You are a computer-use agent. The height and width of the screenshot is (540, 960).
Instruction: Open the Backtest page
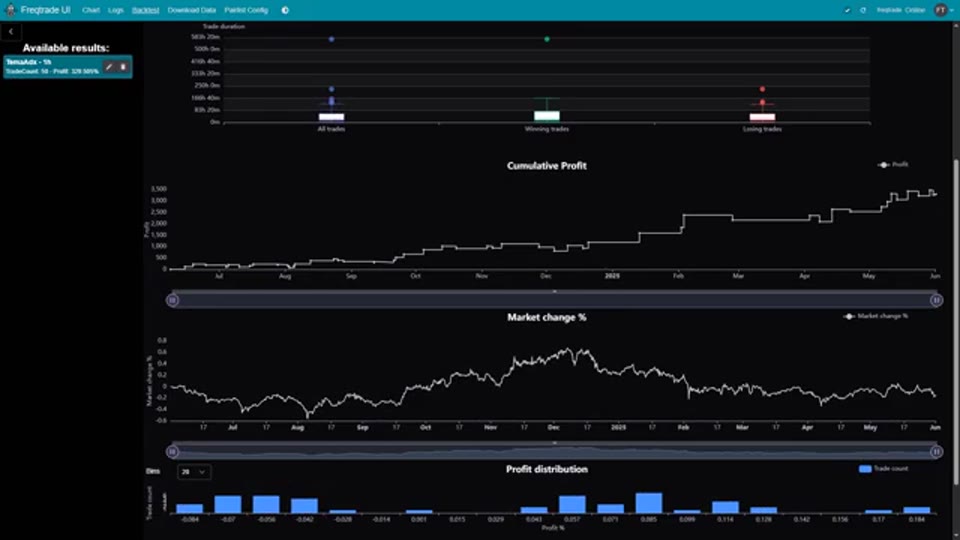click(146, 10)
